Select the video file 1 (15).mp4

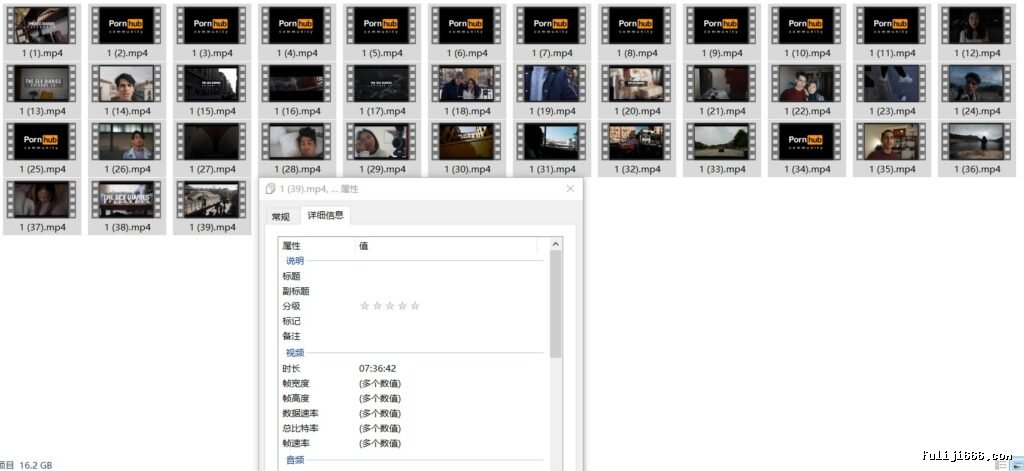212,90
